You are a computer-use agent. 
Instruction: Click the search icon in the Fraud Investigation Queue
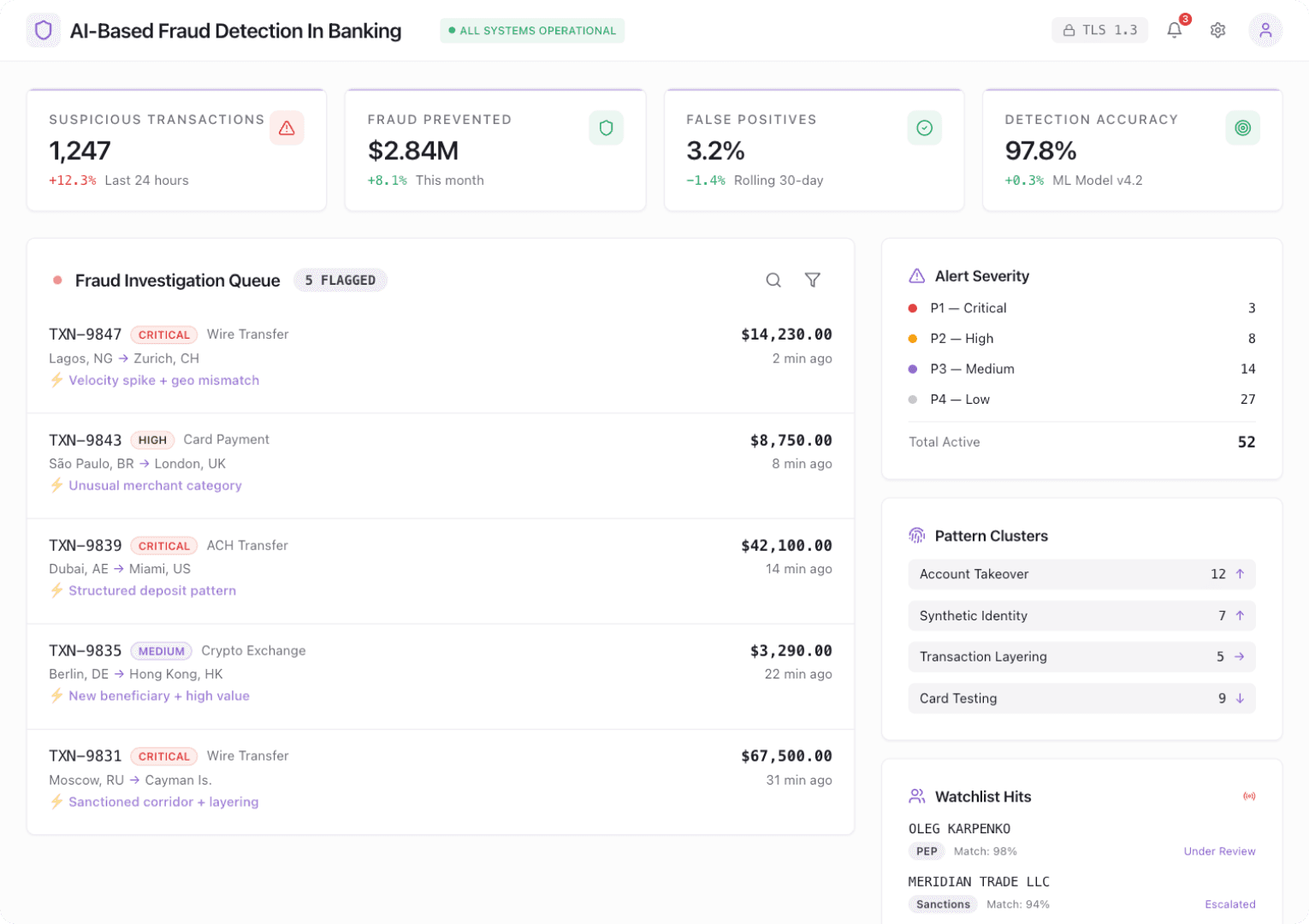tap(773, 280)
